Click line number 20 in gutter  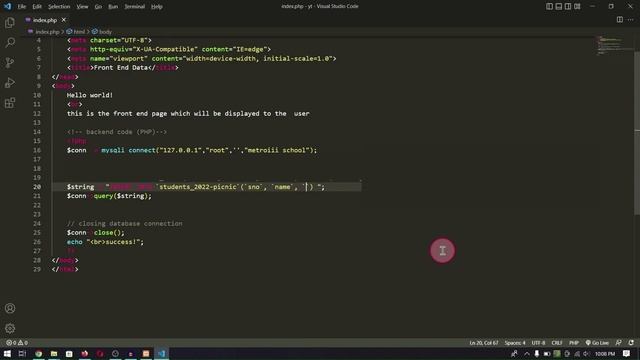37,187
